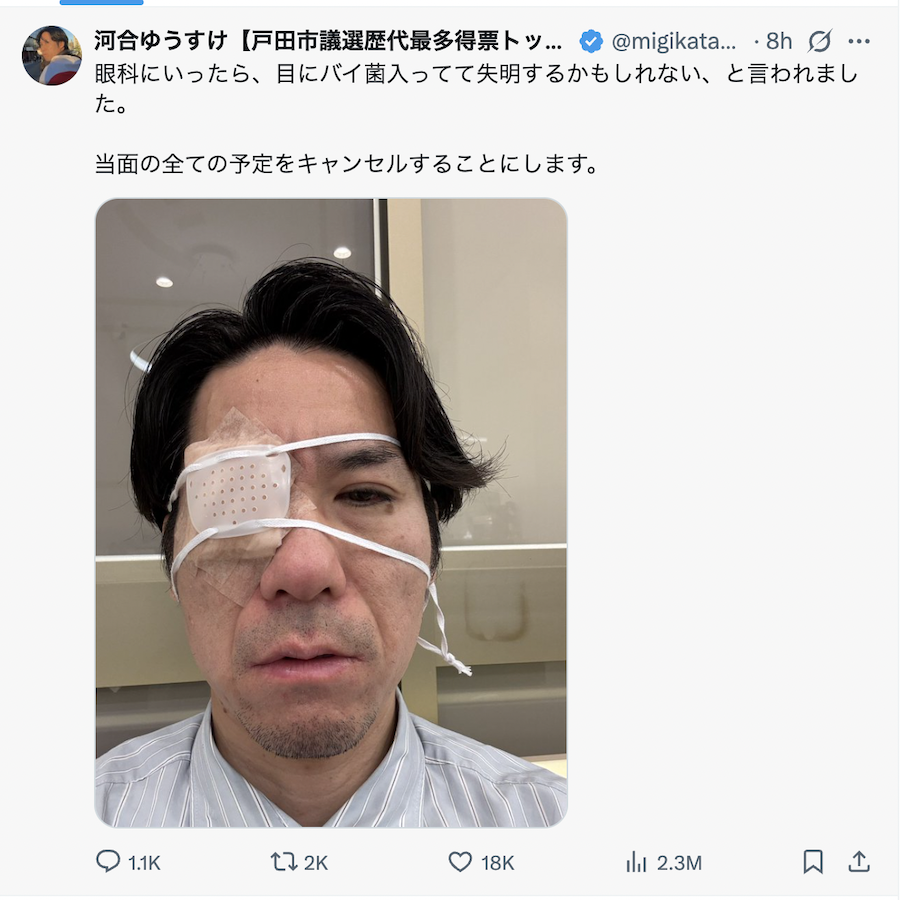Click the @migikata handle link
The image size is (900, 900).
(674, 41)
